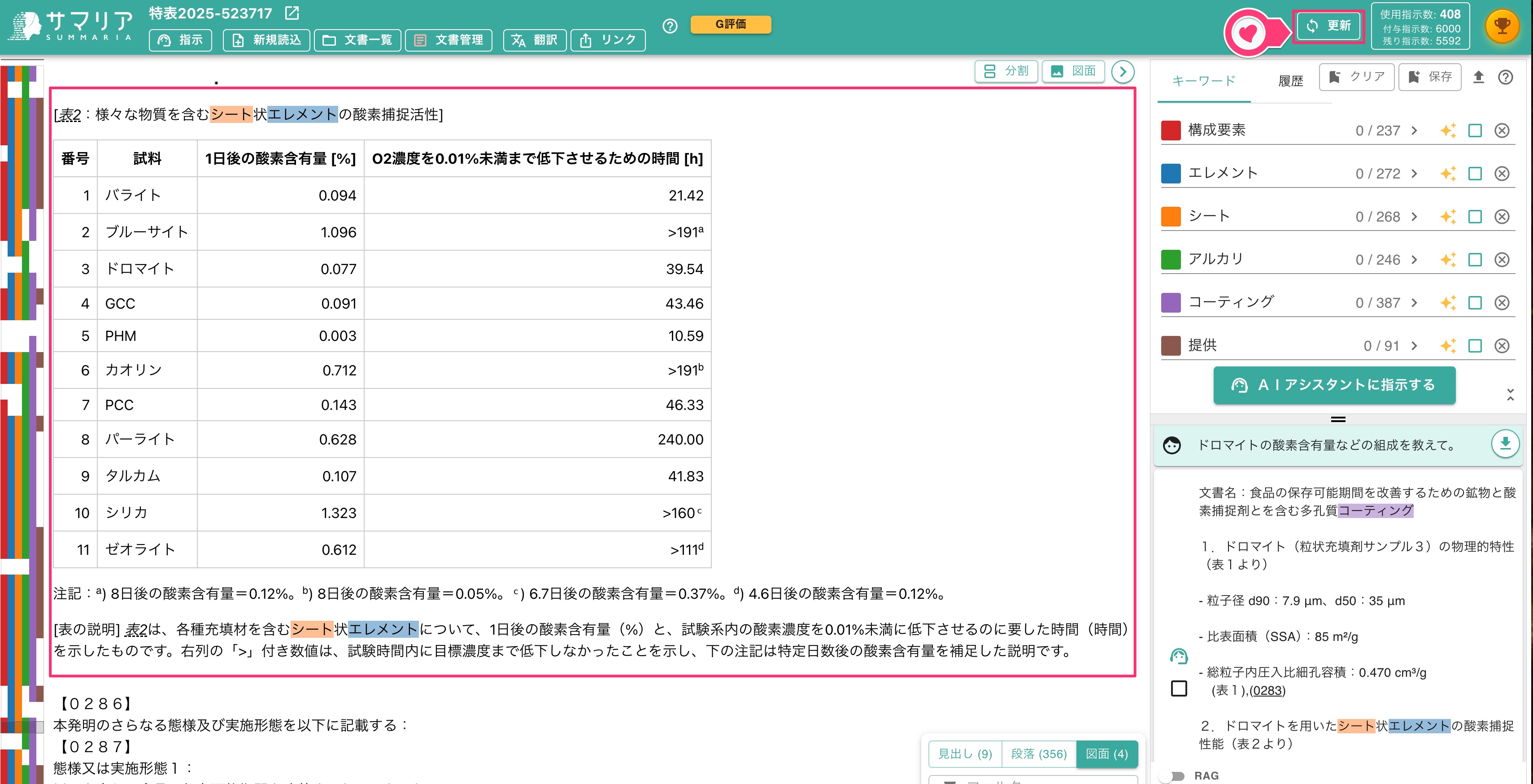Toggle checkbox for アルカリ keyword
Screen dimensions: 1533x784
tap(1475, 260)
